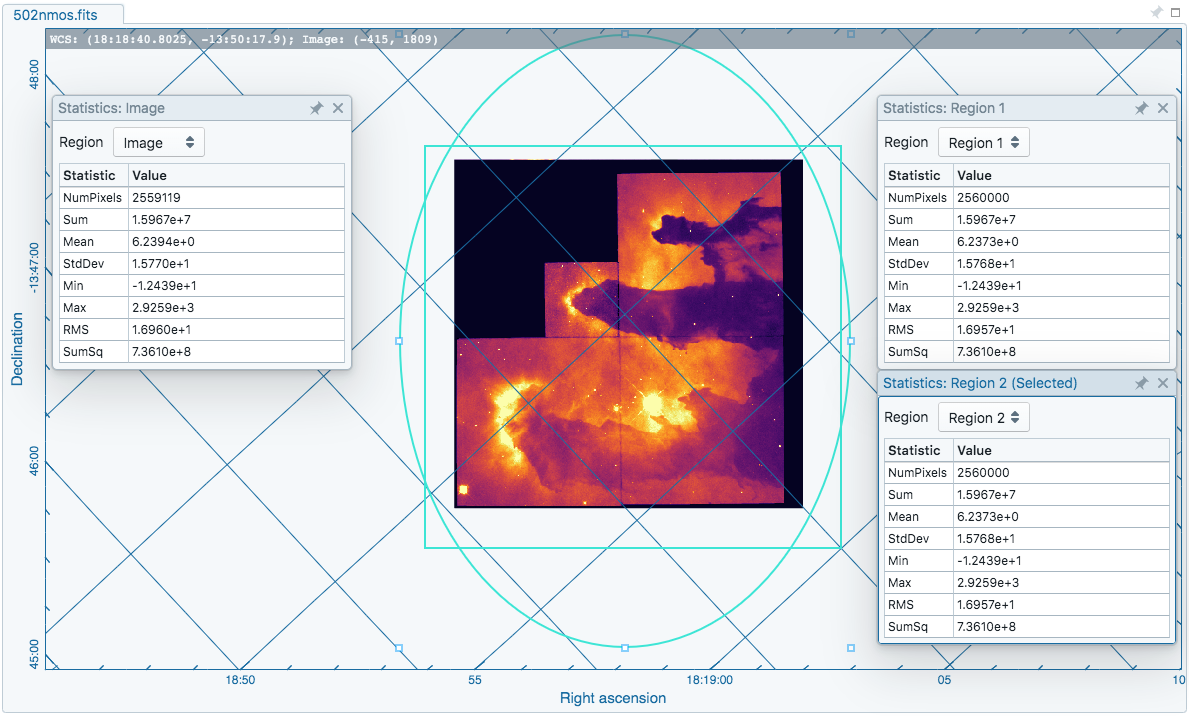This screenshot has height=716, width=1189.
Task: Select the Min row in Image statistics panel
Action: 202,285
